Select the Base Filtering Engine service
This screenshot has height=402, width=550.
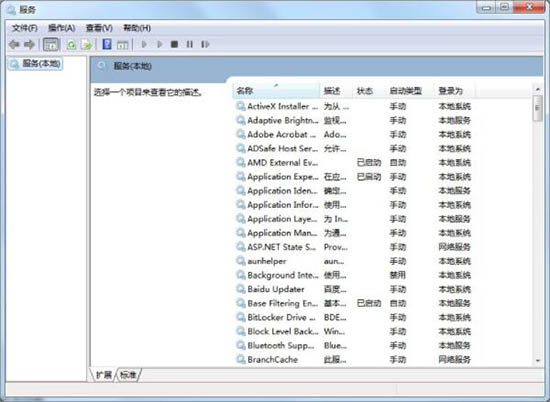pyautogui.click(x=354, y=303)
